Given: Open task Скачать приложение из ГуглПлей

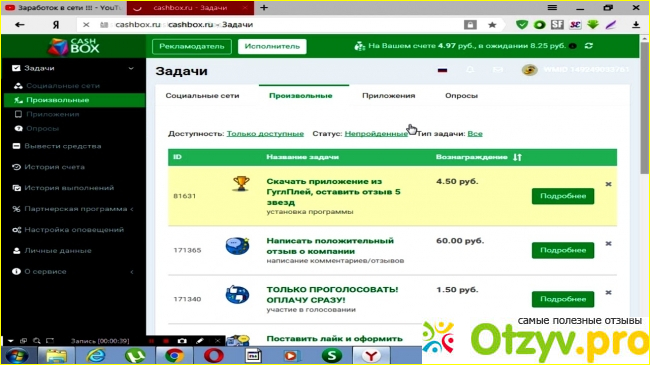Looking at the screenshot, I should [334, 192].
